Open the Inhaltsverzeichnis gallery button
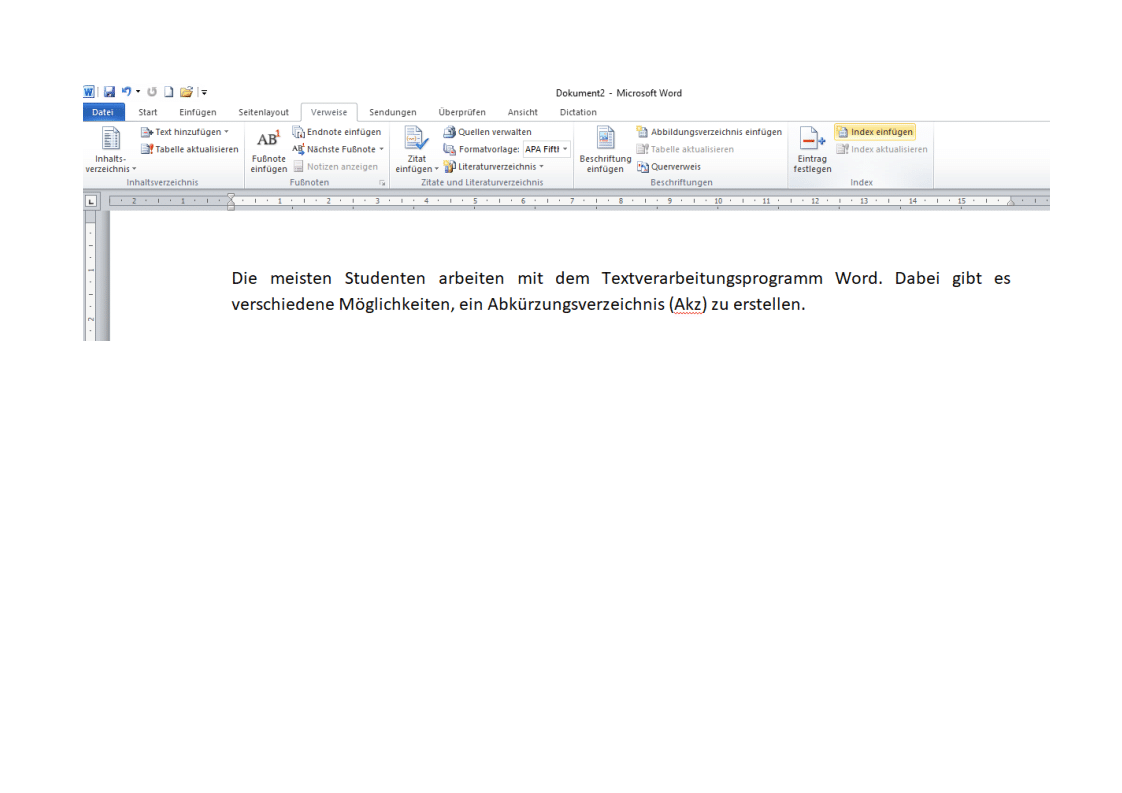Viewport: 1122px width, 793px height. [x=111, y=150]
